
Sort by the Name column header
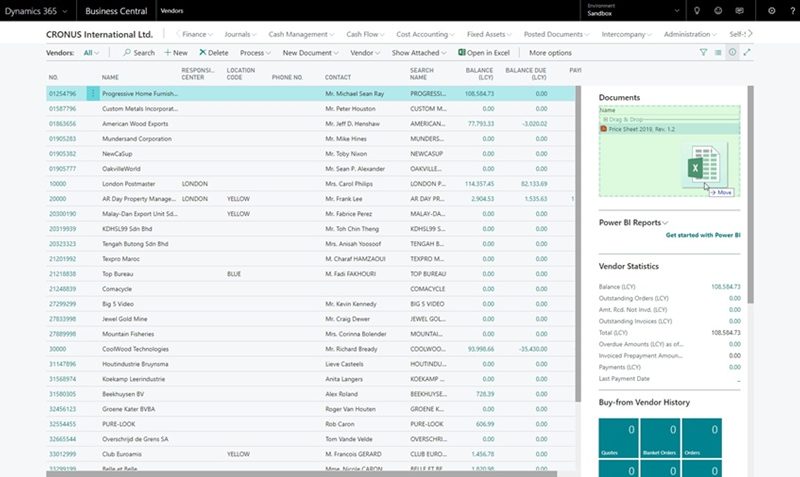click(110, 78)
